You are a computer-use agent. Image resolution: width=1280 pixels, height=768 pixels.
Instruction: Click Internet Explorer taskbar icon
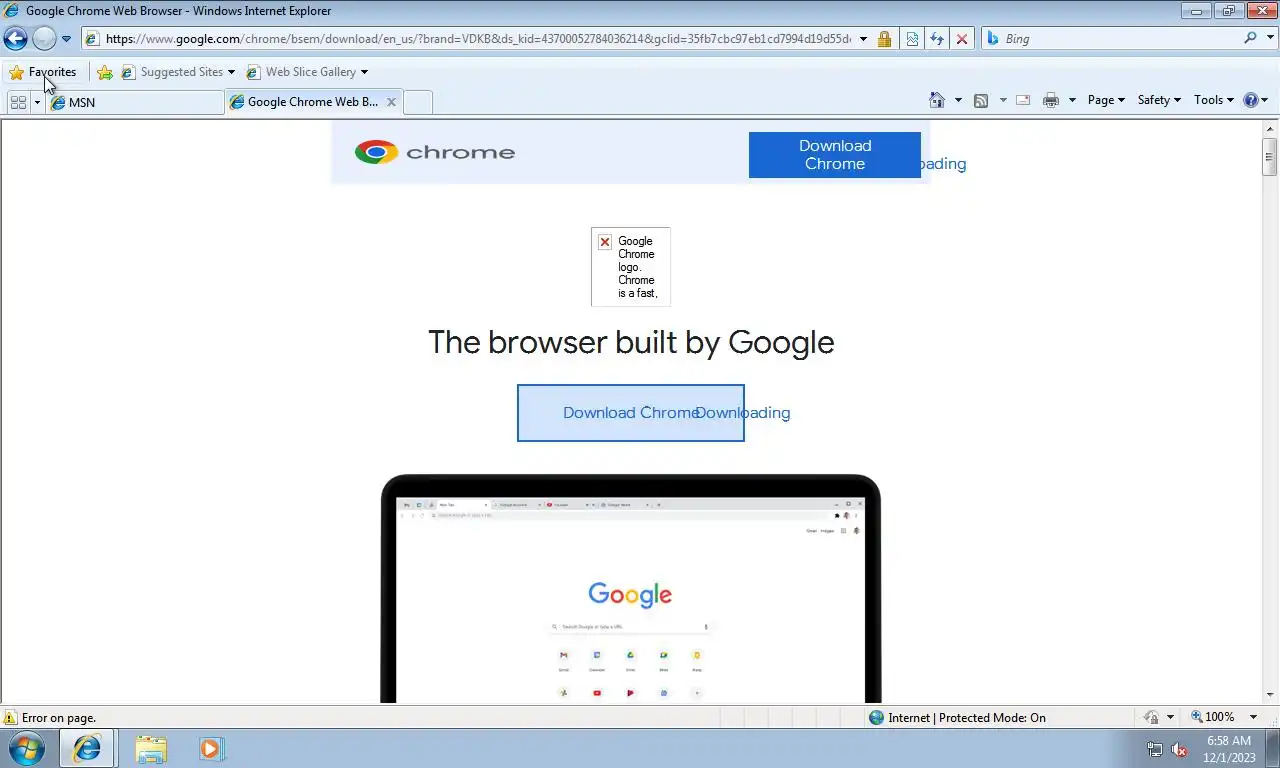coord(87,748)
